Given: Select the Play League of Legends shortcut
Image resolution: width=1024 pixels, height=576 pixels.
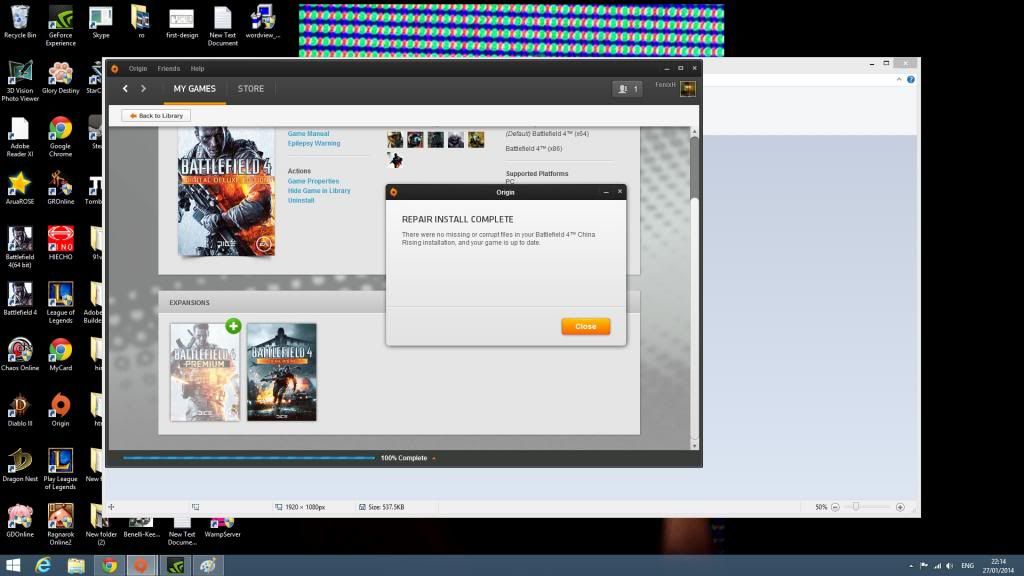Looking at the screenshot, I should coord(60,469).
